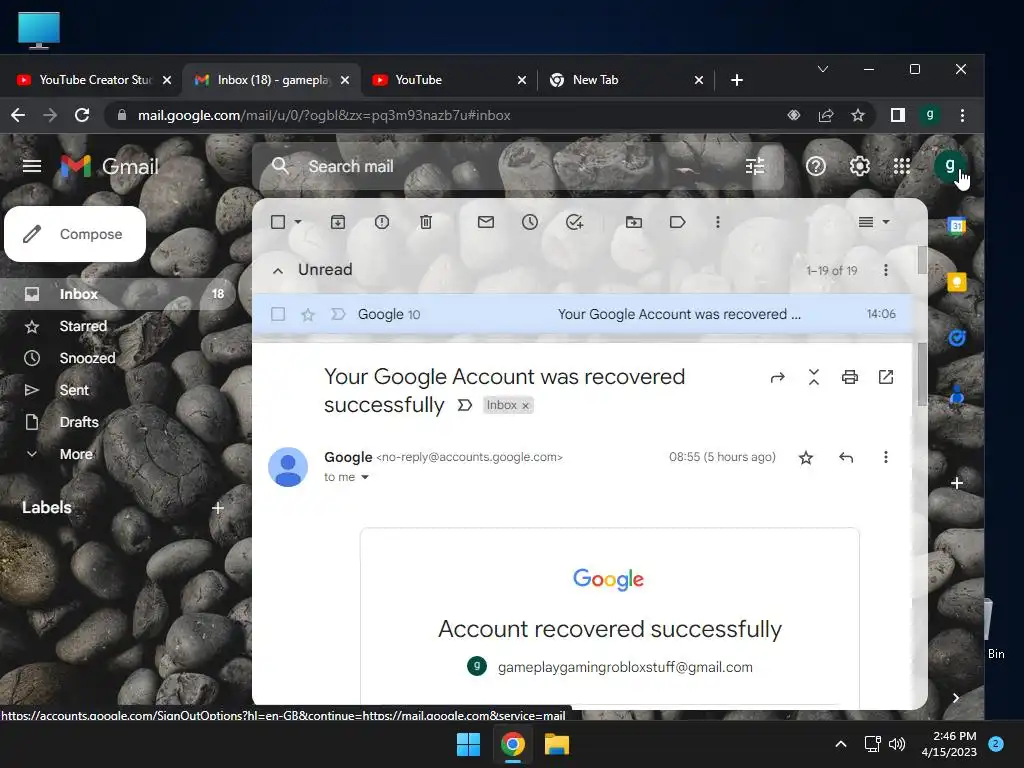
Task: Open the Labels tag icon in toolbar
Action: (x=677, y=222)
